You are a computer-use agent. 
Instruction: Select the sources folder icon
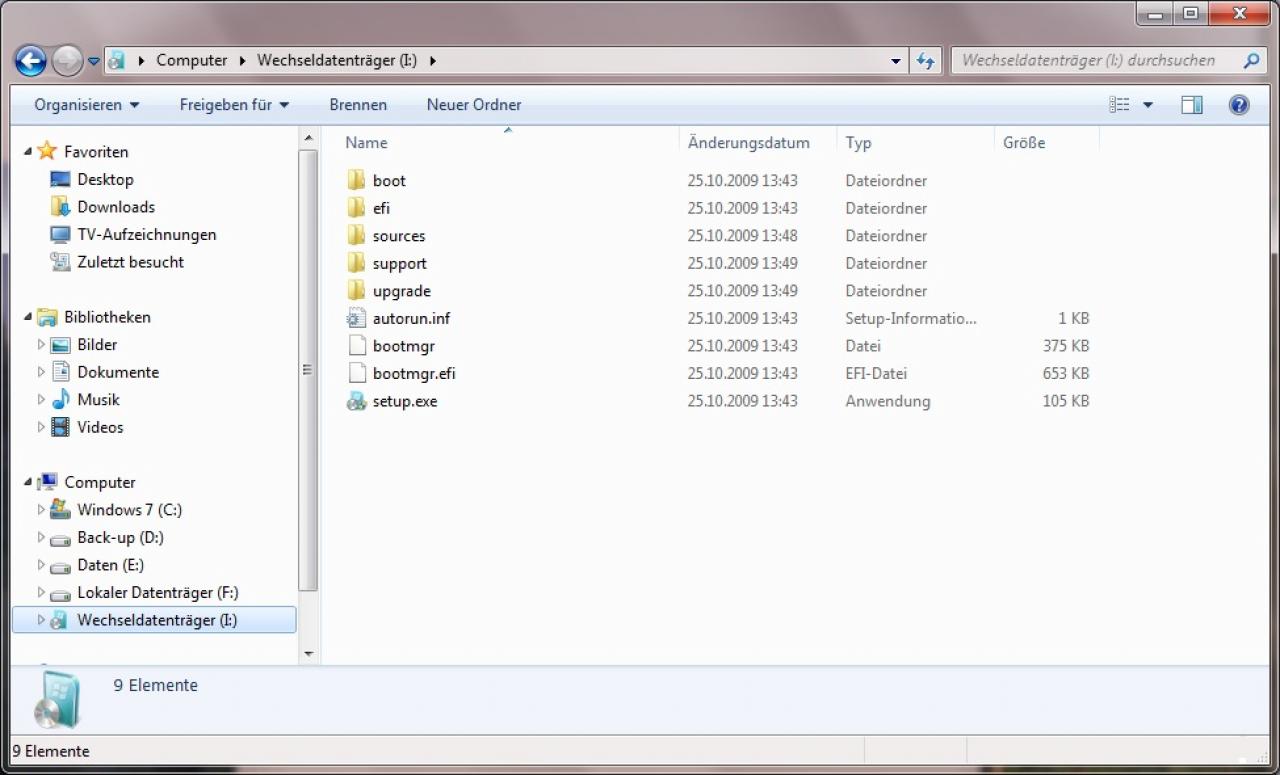point(356,235)
